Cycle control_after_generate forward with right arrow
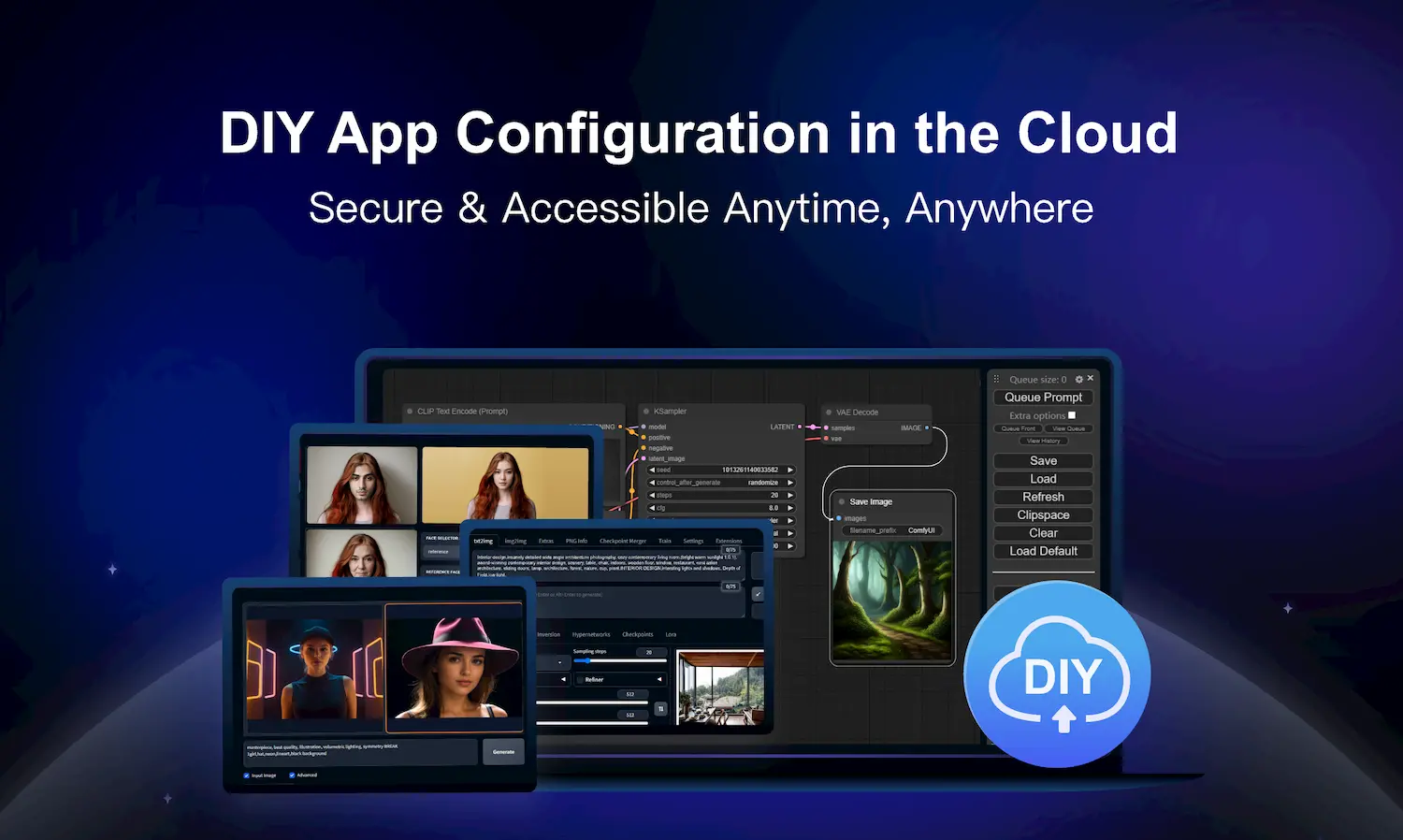This screenshot has height=840, width=1403. [x=790, y=483]
